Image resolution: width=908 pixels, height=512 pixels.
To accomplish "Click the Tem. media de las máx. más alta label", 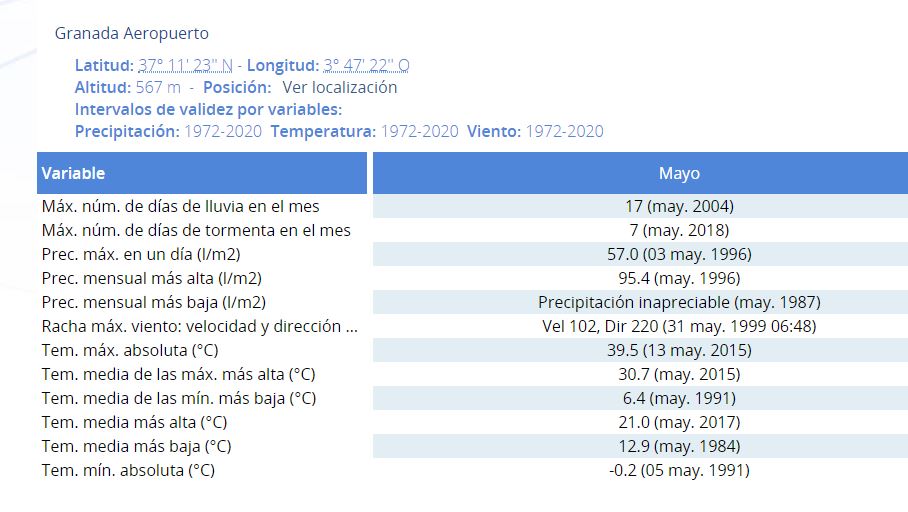I will pos(178,375).
